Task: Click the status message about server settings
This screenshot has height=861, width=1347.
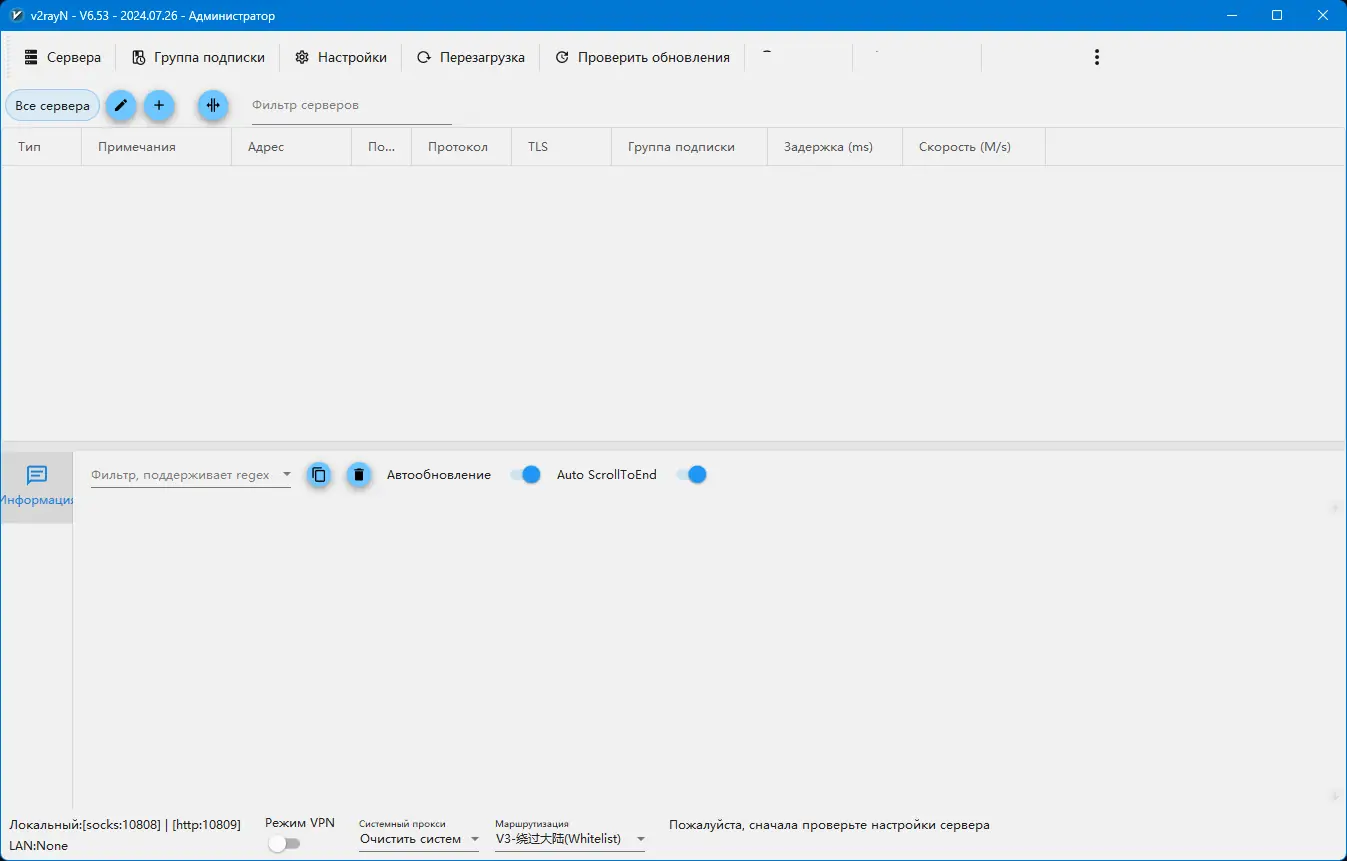Action: coord(829,825)
